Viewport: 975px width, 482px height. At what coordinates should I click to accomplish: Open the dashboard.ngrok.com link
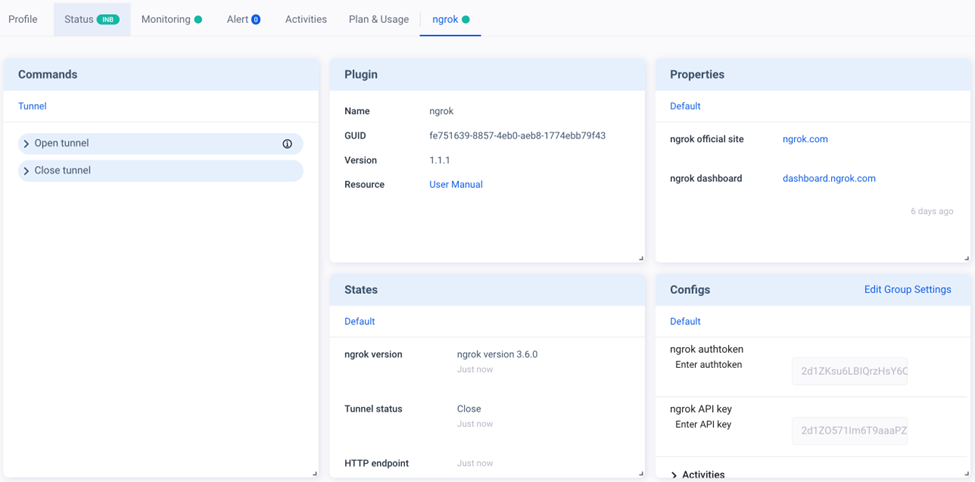[x=829, y=178]
